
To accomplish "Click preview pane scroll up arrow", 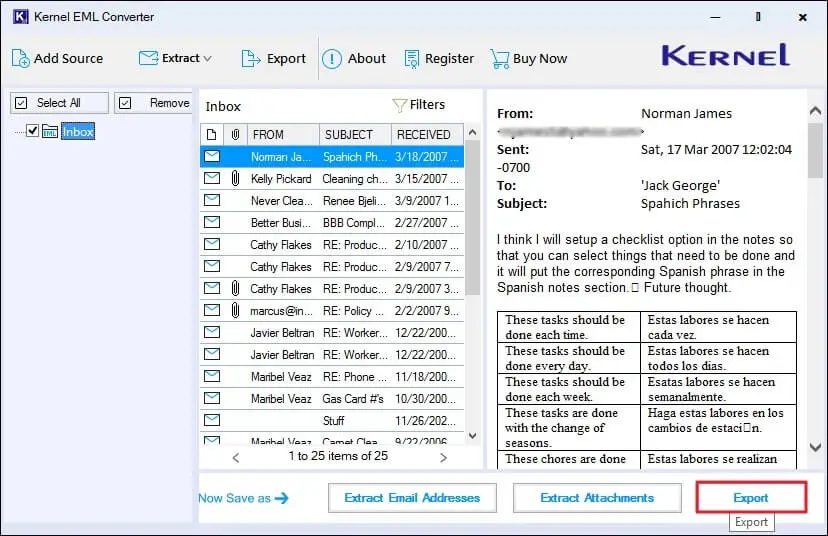I will pos(815,111).
